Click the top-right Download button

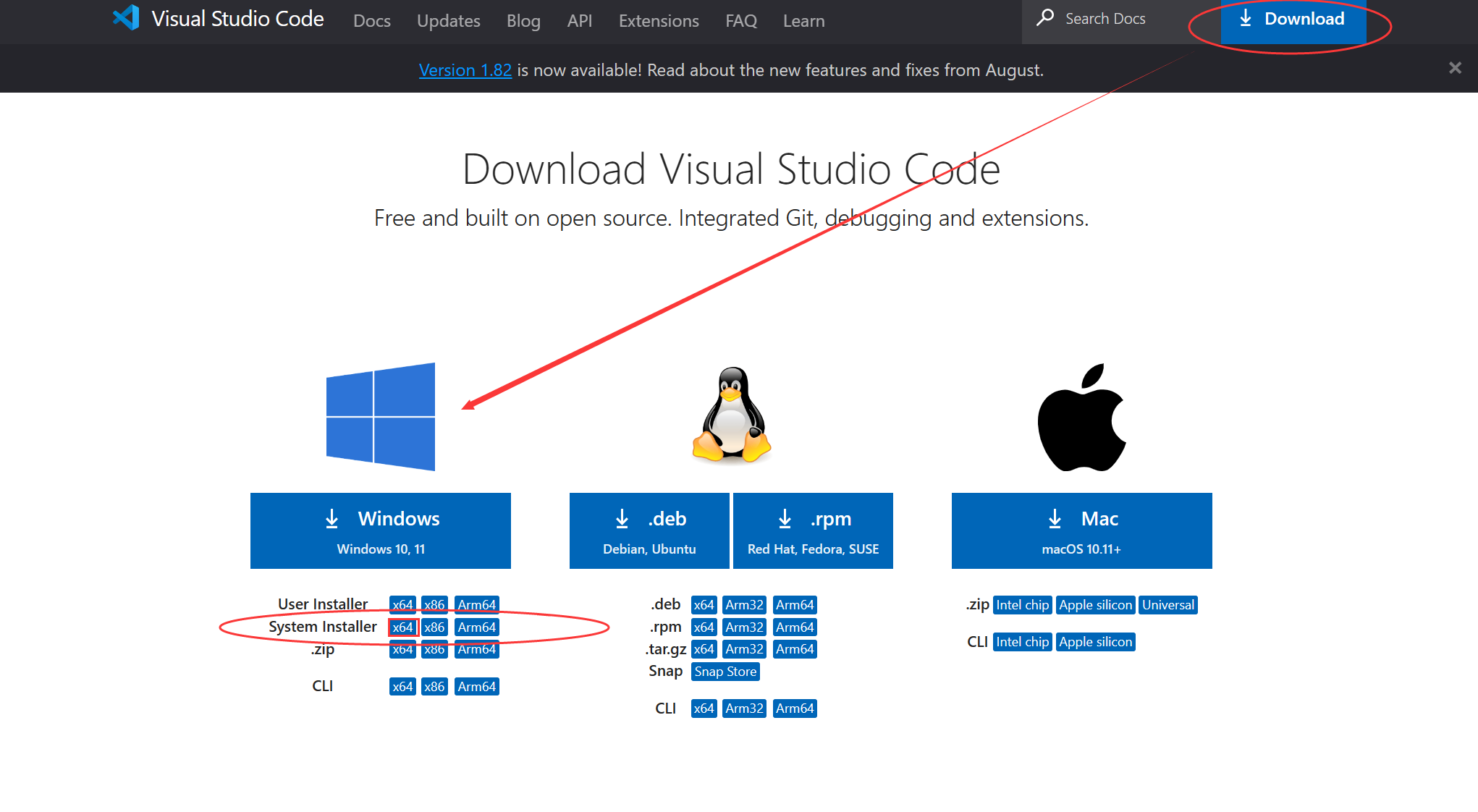(1293, 20)
